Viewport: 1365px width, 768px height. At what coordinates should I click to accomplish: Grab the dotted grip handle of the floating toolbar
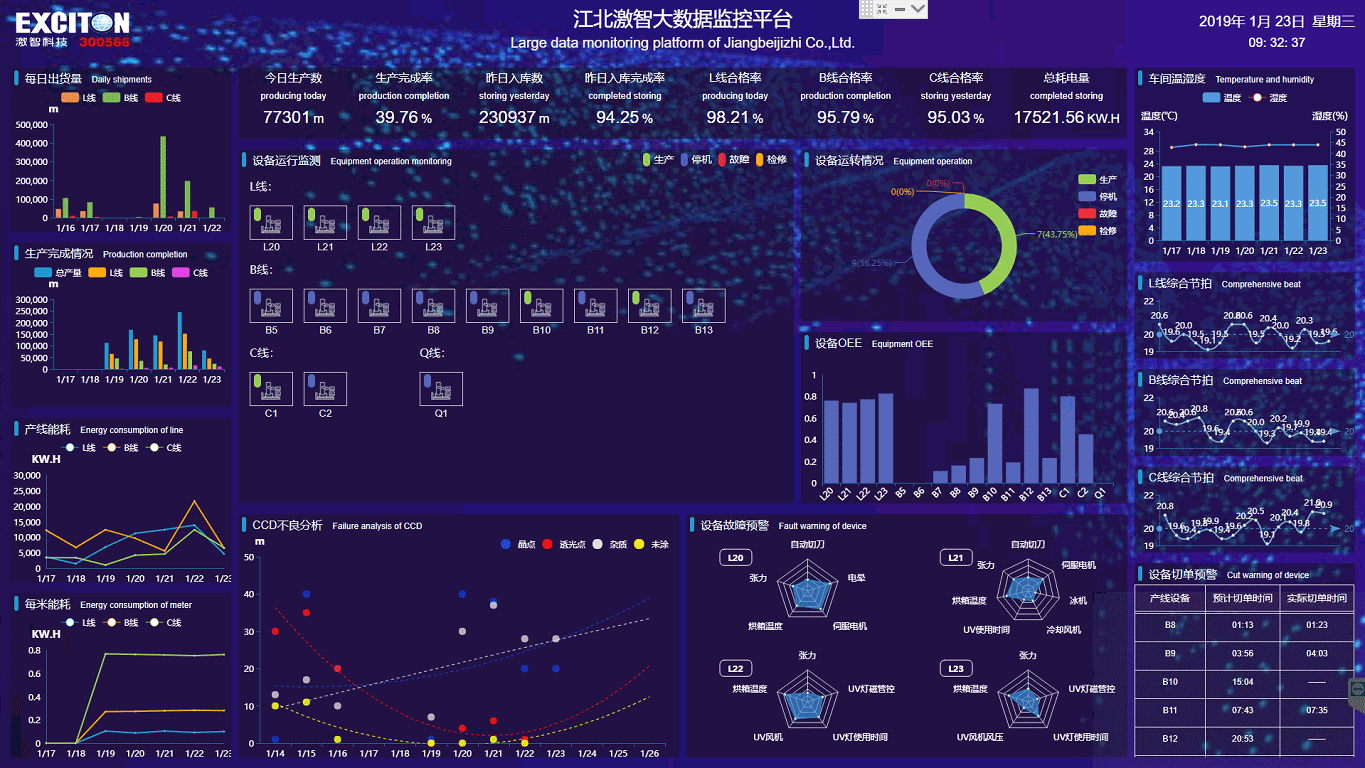click(x=867, y=8)
